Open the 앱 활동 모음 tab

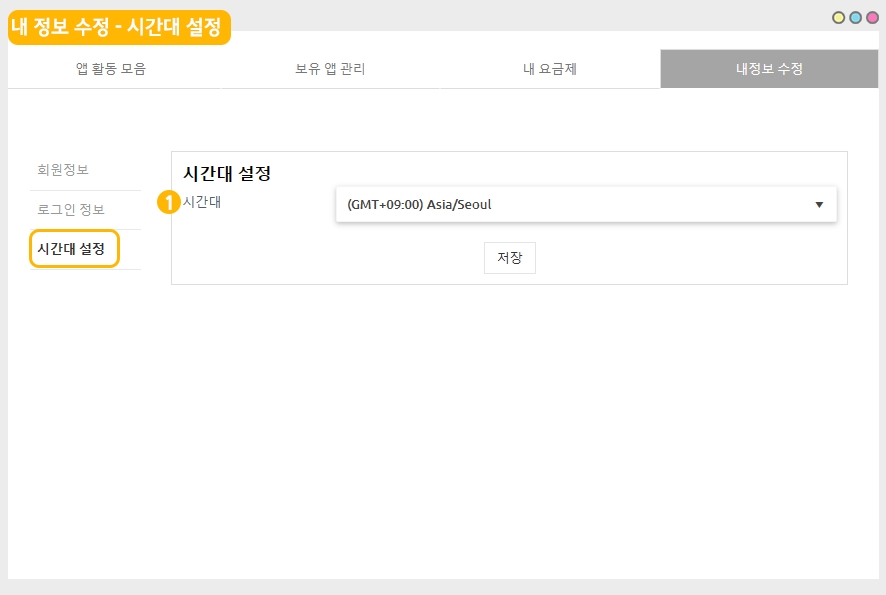coord(117,69)
